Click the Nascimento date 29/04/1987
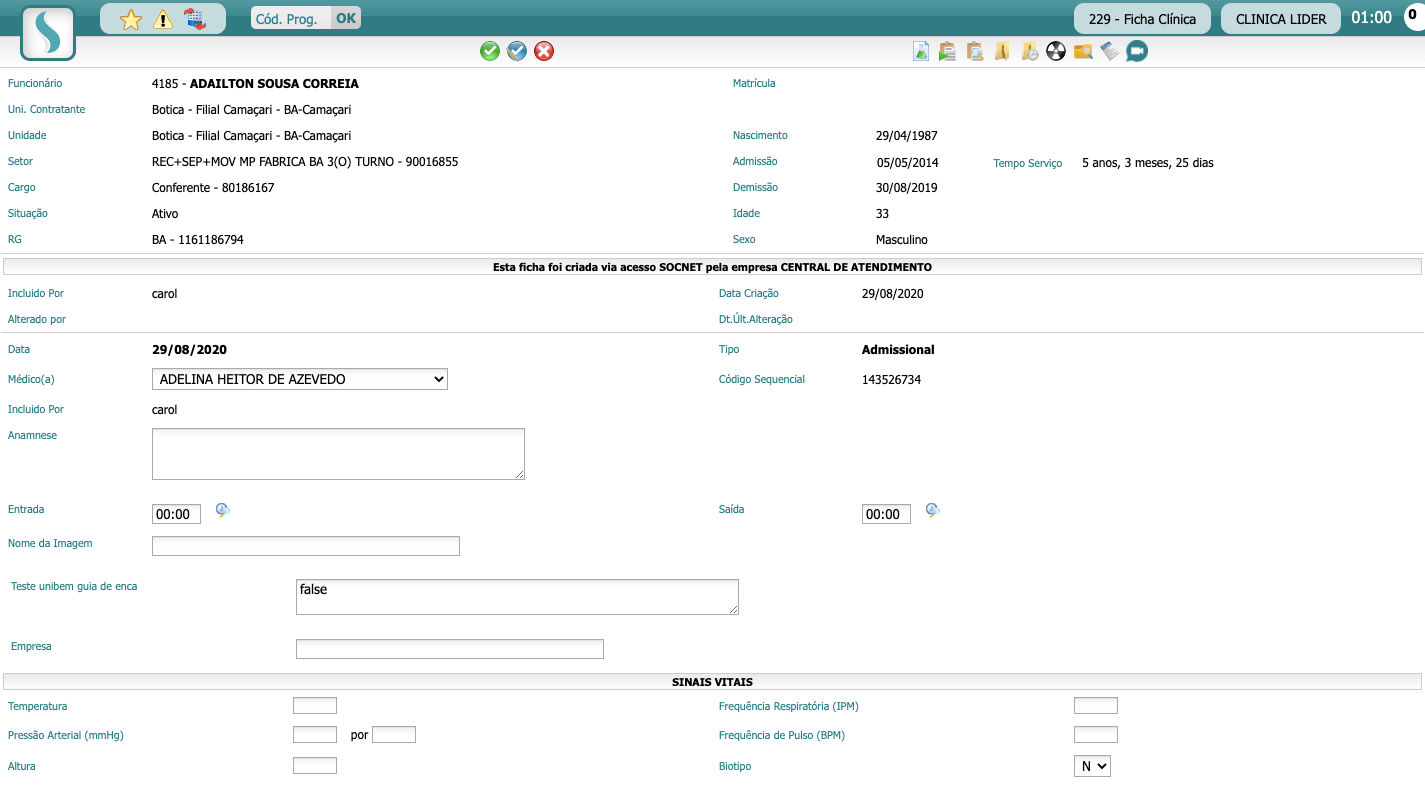The width and height of the screenshot is (1425, 789). 907,136
